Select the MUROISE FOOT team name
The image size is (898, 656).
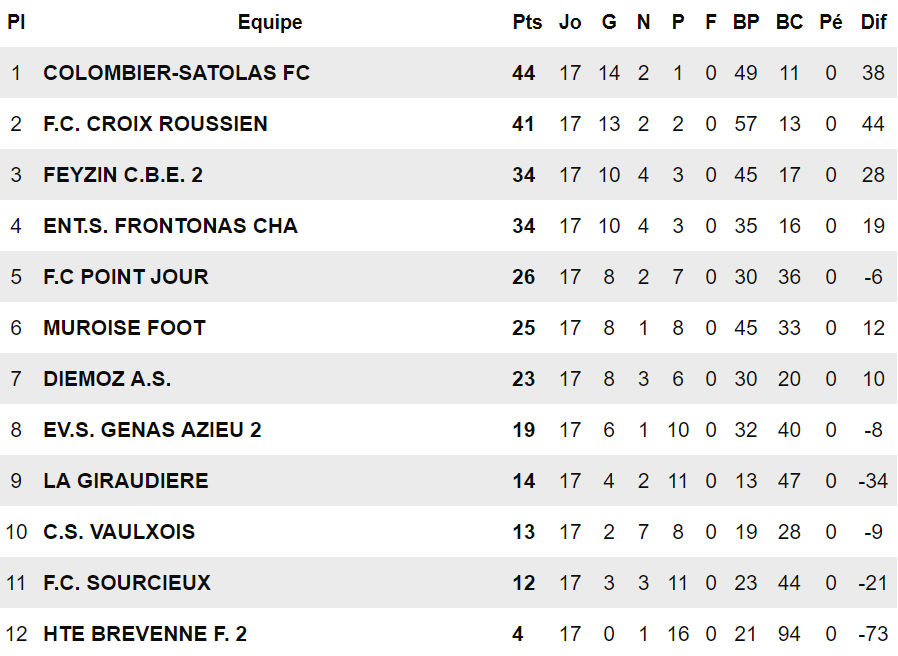(124, 328)
